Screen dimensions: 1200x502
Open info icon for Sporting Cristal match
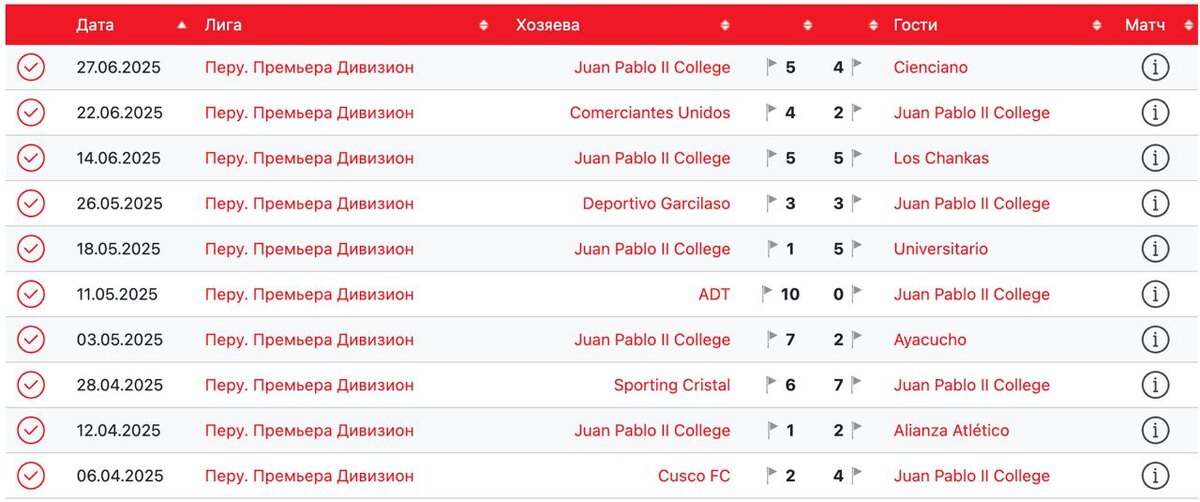1155,385
